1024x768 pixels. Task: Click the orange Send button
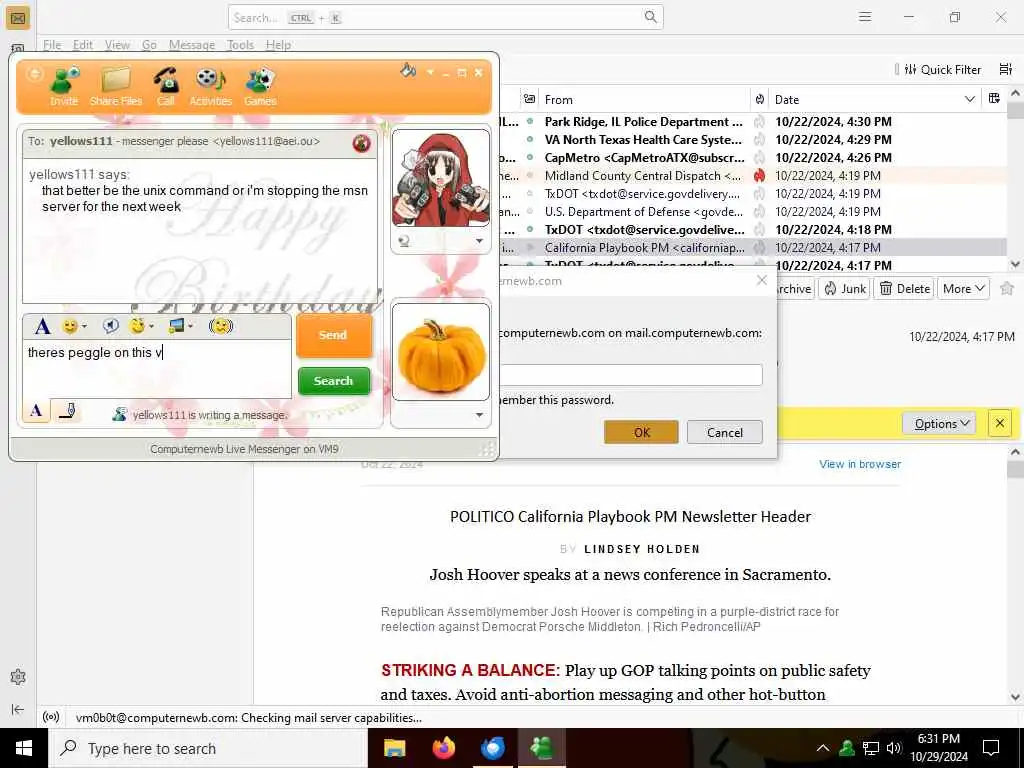(333, 335)
